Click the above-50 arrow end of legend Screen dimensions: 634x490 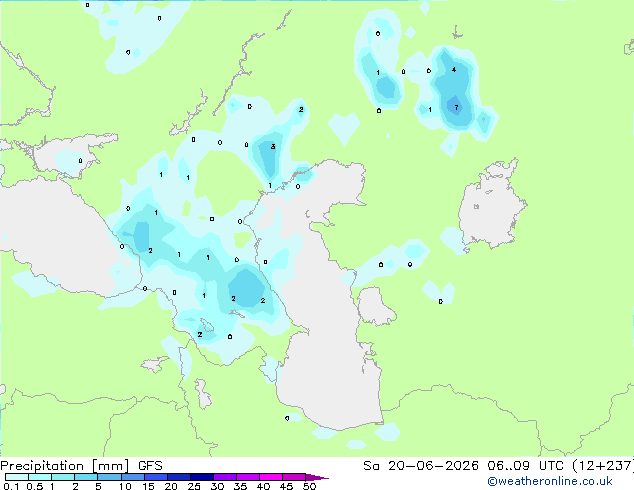tap(317, 477)
